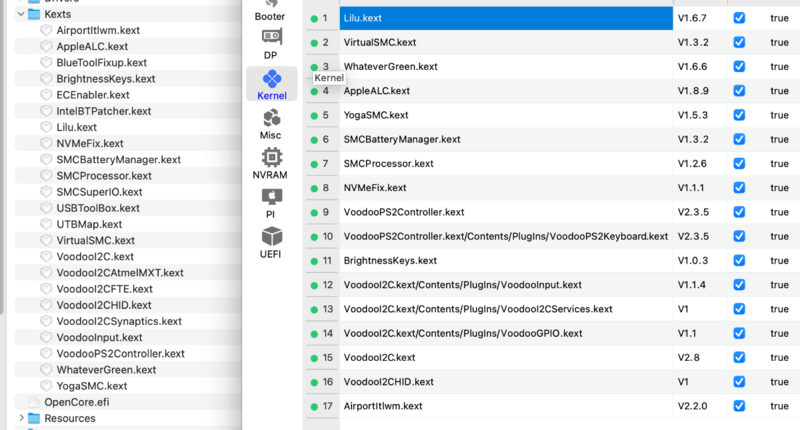Toggle NVMeFix.kext enabled checkbox
Image resolution: width=800 pixels, height=430 pixels.
(x=739, y=188)
